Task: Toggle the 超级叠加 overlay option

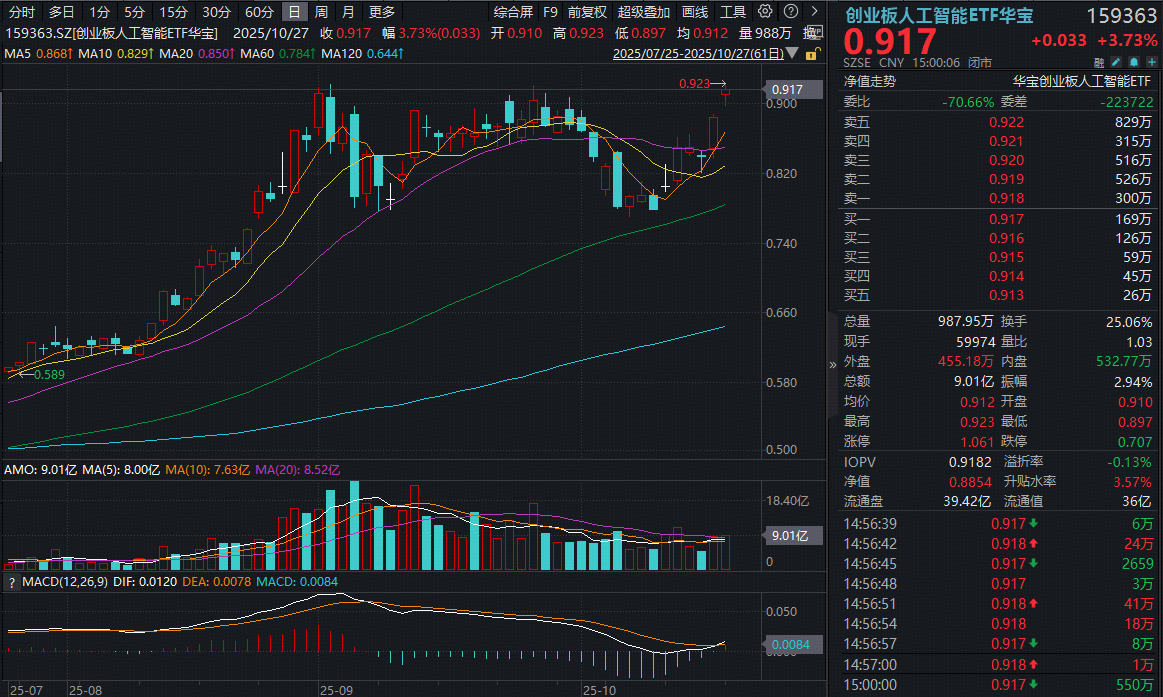Action: coord(644,12)
